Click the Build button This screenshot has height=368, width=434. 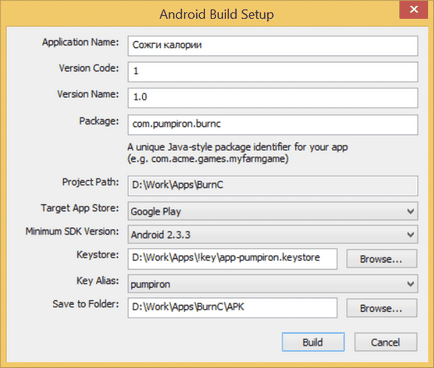(313, 342)
